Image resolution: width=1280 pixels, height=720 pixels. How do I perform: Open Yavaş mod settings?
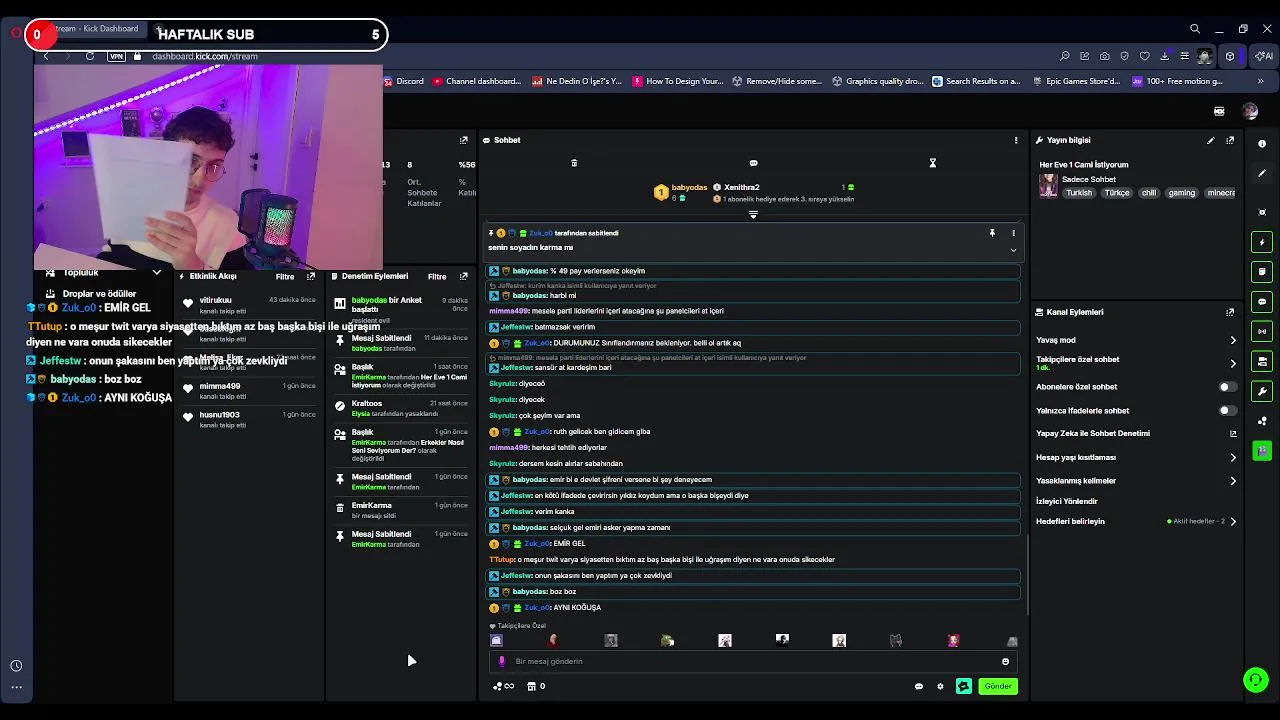click(1135, 340)
